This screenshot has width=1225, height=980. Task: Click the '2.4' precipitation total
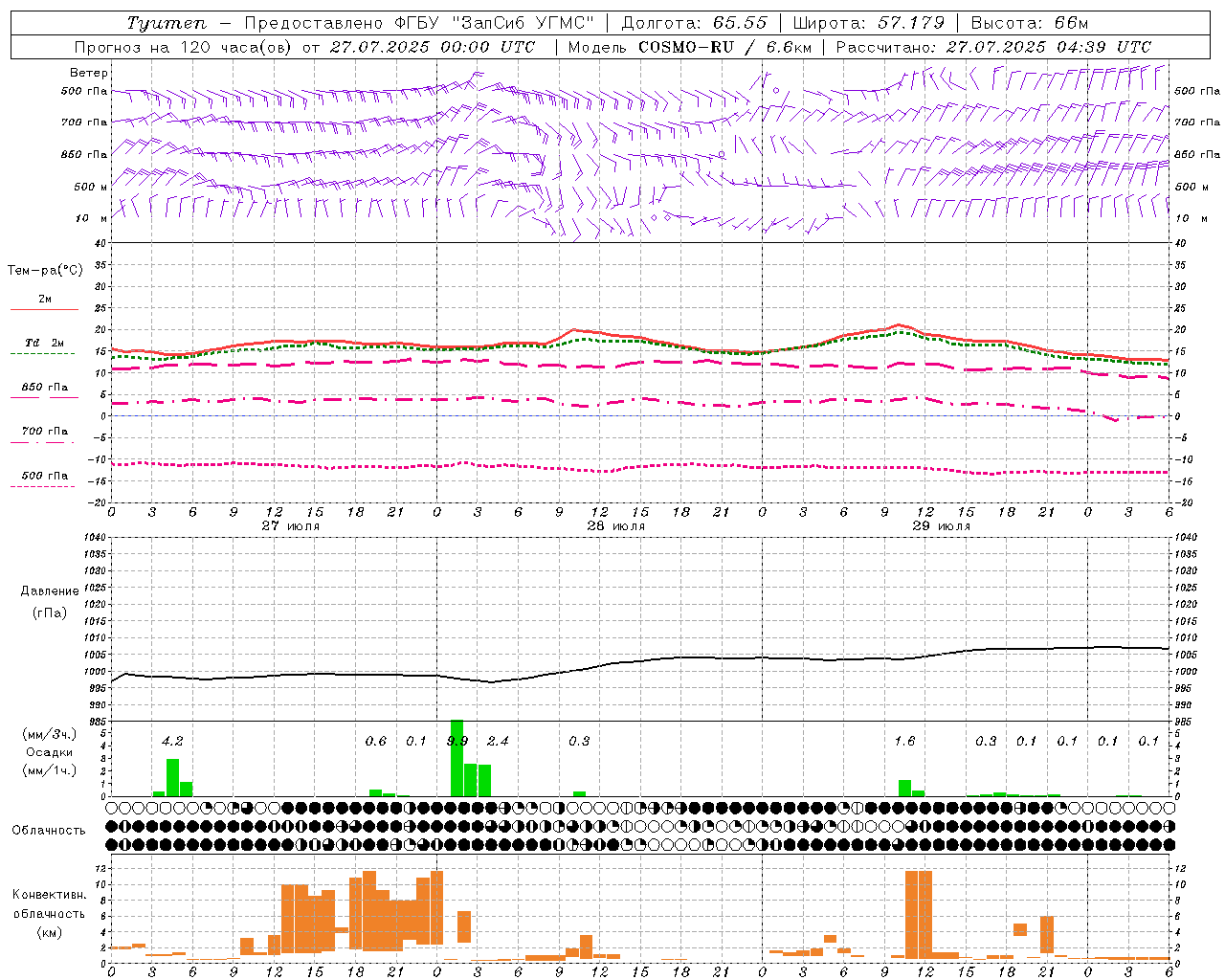pyautogui.click(x=498, y=741)
